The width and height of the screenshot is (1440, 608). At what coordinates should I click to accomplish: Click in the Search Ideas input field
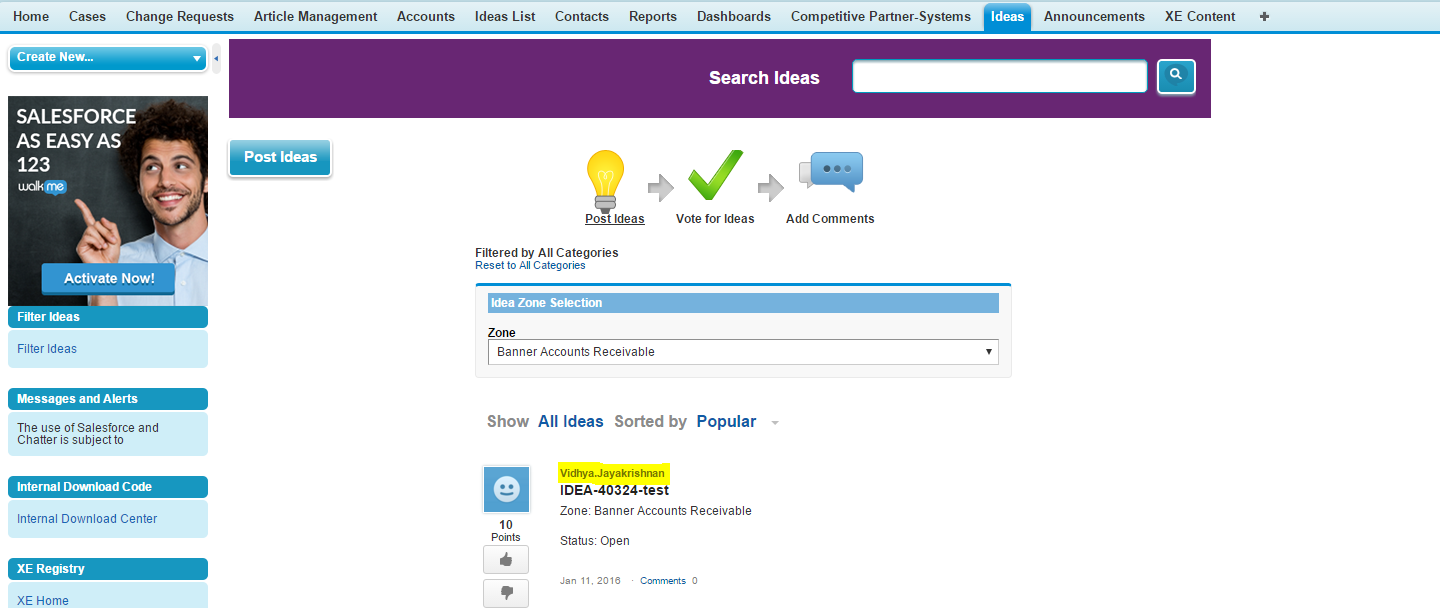(x=999, y=76)
